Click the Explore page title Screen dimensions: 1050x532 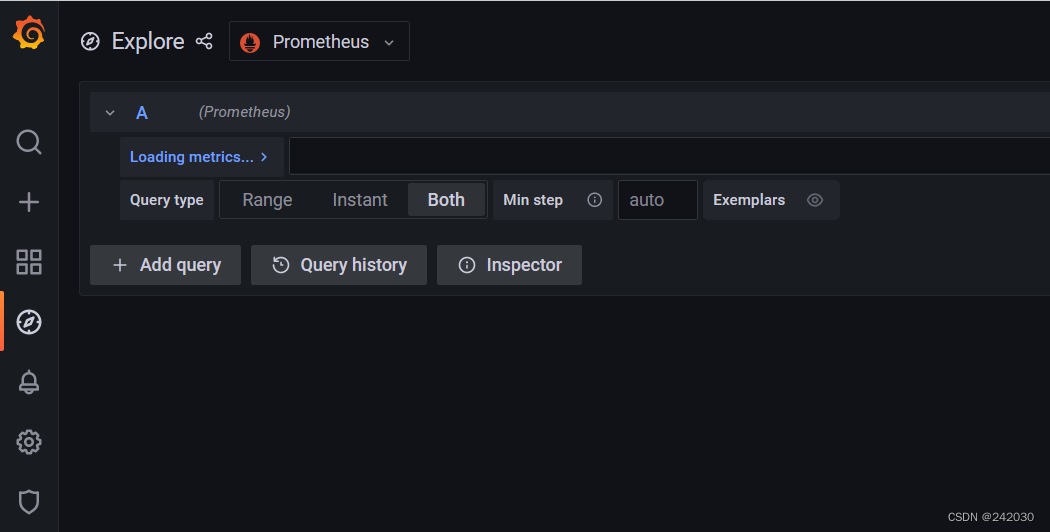(x=148, y=42)
